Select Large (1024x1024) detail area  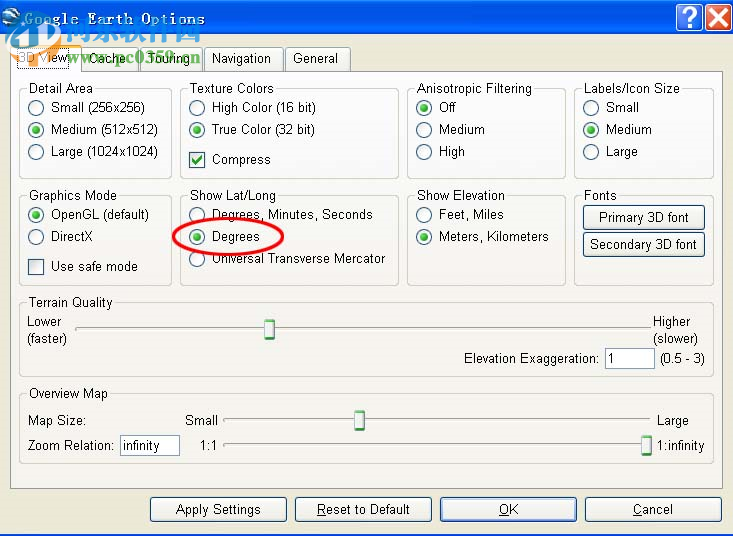[x=93, y=152]
